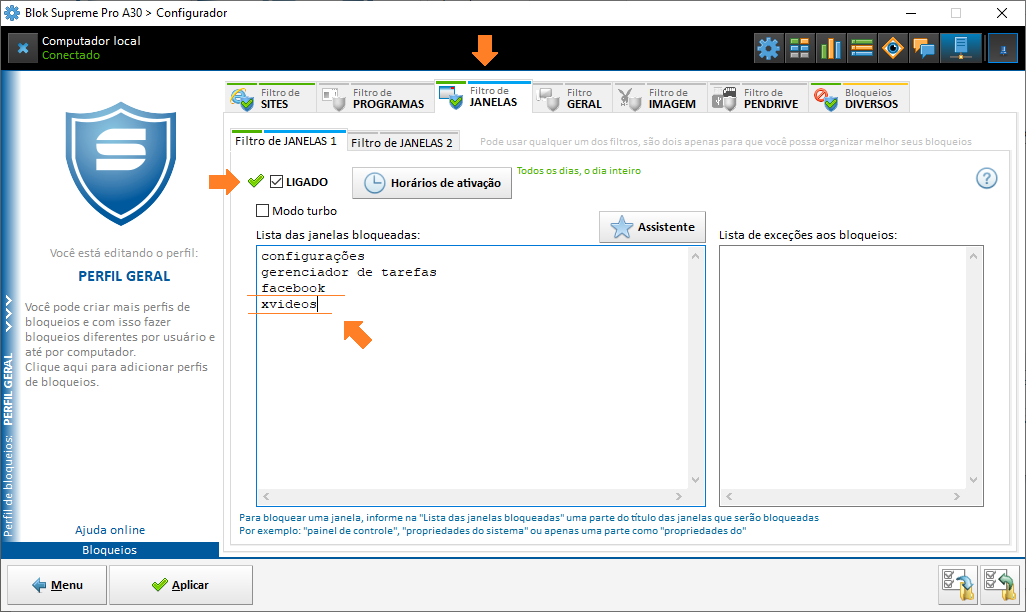This screenshot has height=612, width=1026.
Task: Open the eye monitoring icon
Action: click(893, 48)
